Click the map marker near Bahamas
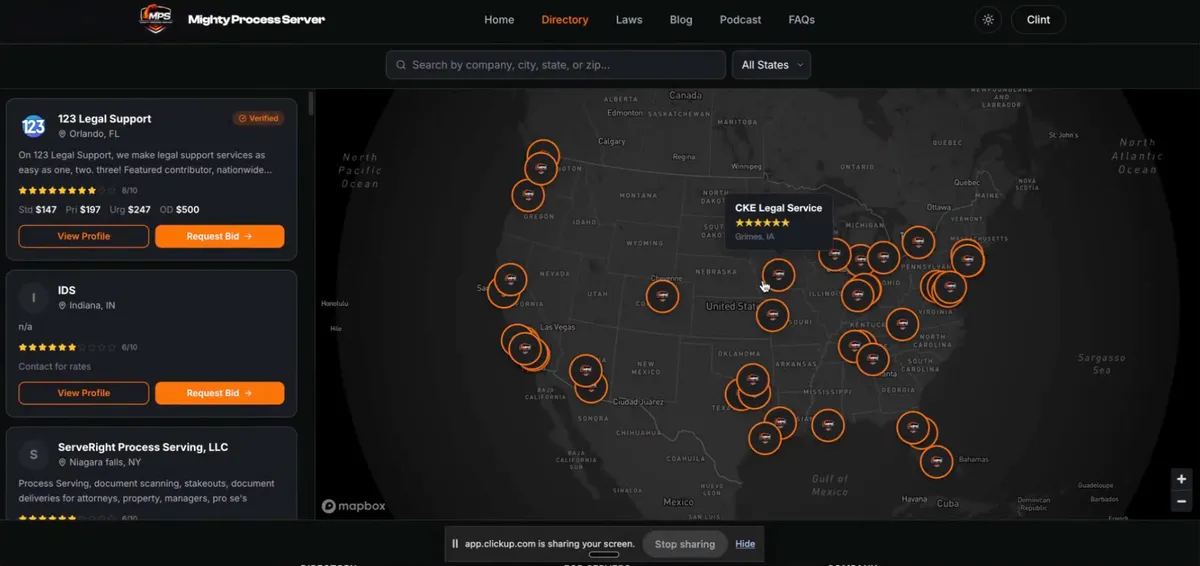Screen dimensions: 1200x566 click(x=936, y=461)
